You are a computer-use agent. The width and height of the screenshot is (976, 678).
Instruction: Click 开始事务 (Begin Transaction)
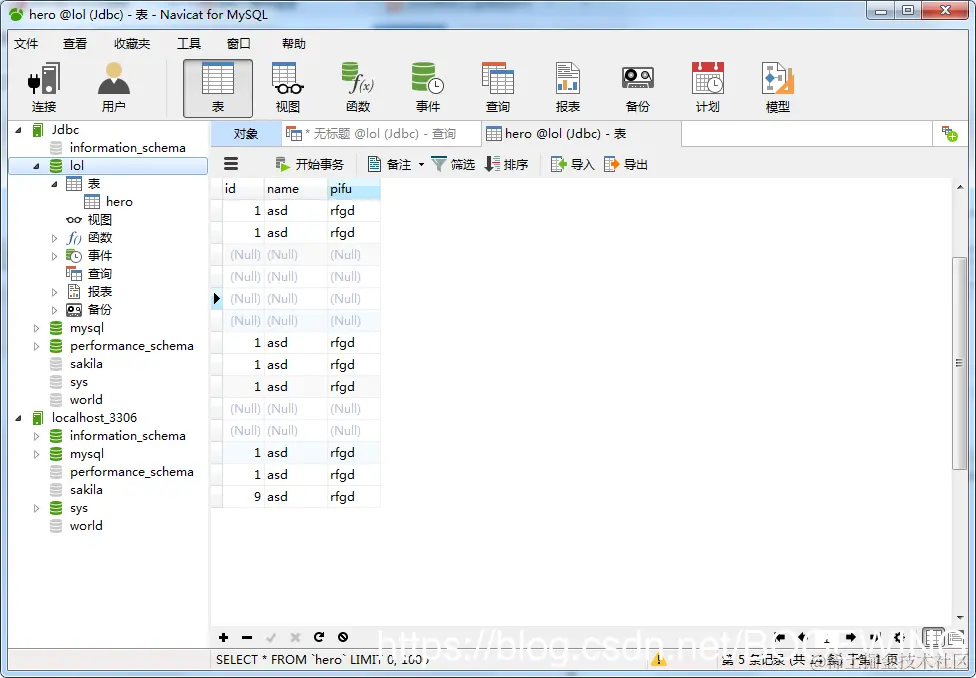[x=309, y=164]
